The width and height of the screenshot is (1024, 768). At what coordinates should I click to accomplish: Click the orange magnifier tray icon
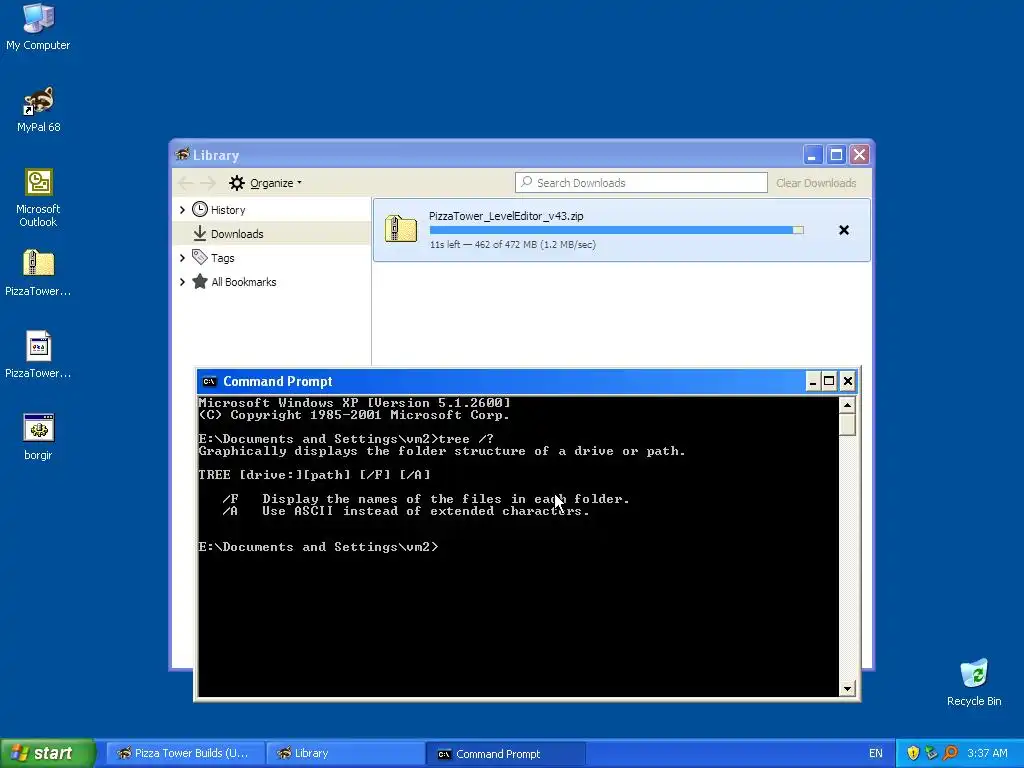(x=950, y=753)
